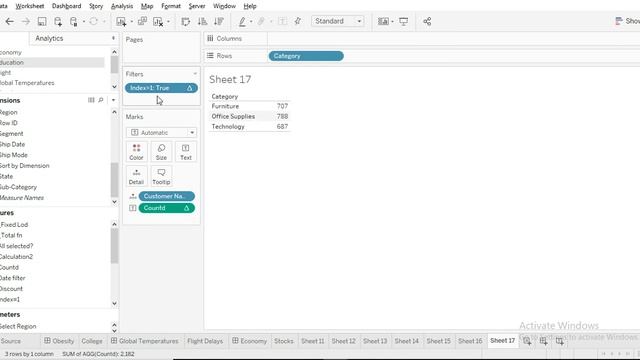Open the Help menu
The image size is (640, 360).
(x=250, y=6)
